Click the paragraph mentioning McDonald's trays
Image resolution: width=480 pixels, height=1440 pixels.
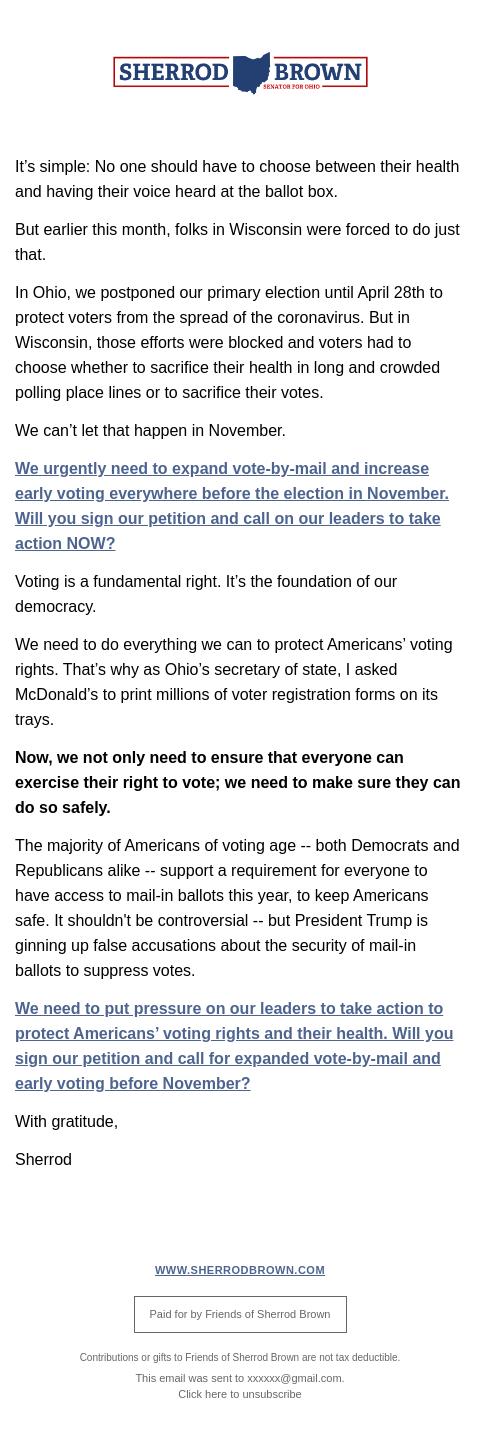click(x=234, y=682)
